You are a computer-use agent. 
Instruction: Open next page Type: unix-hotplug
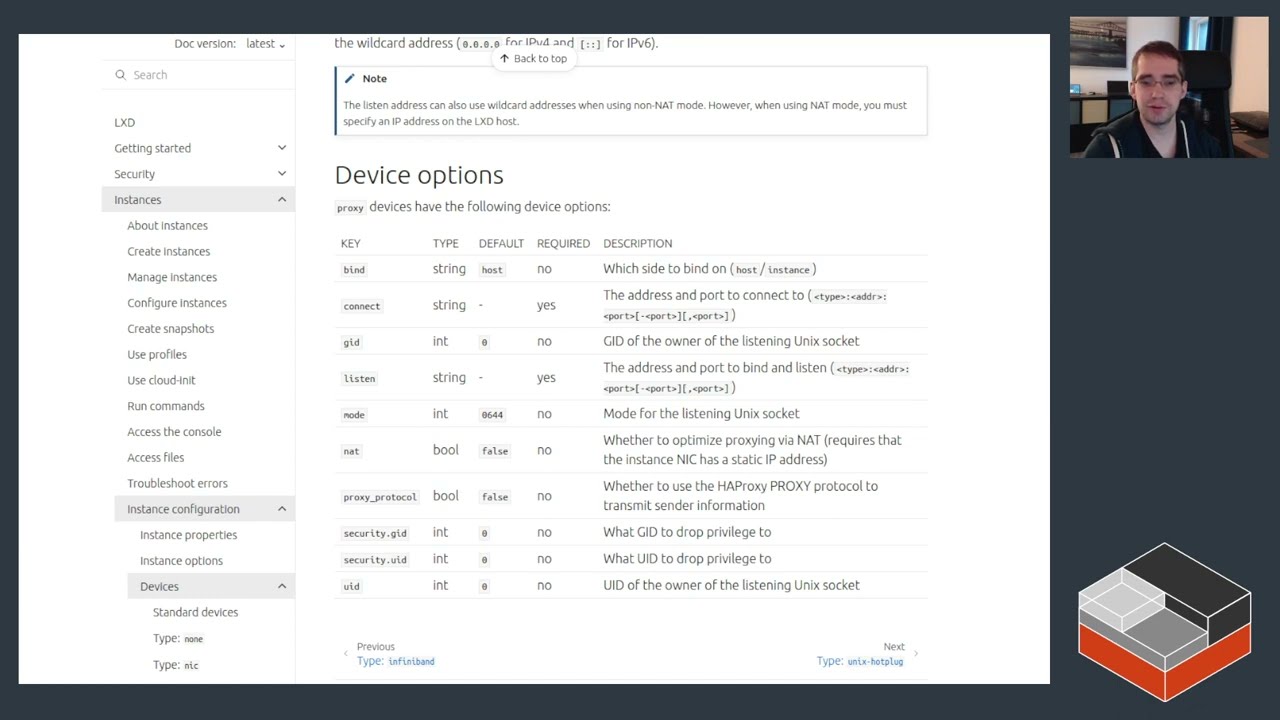tap(860, 661)
